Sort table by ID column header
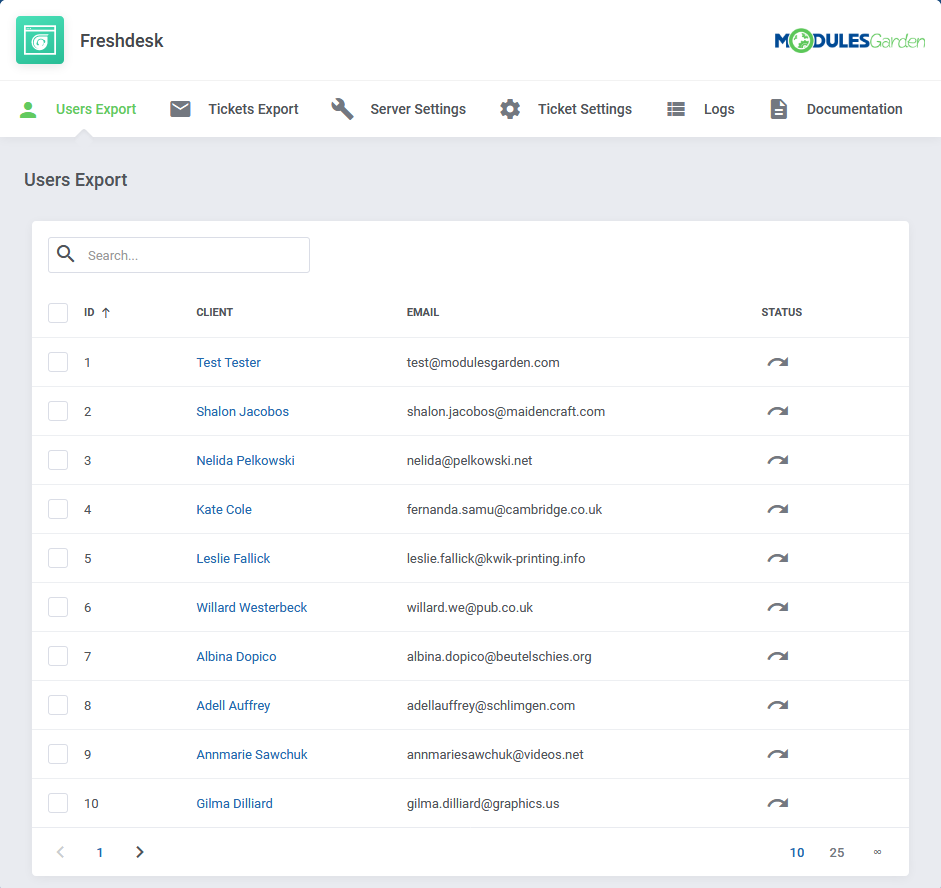Screen dimensions: 941x888 (89, 313)
